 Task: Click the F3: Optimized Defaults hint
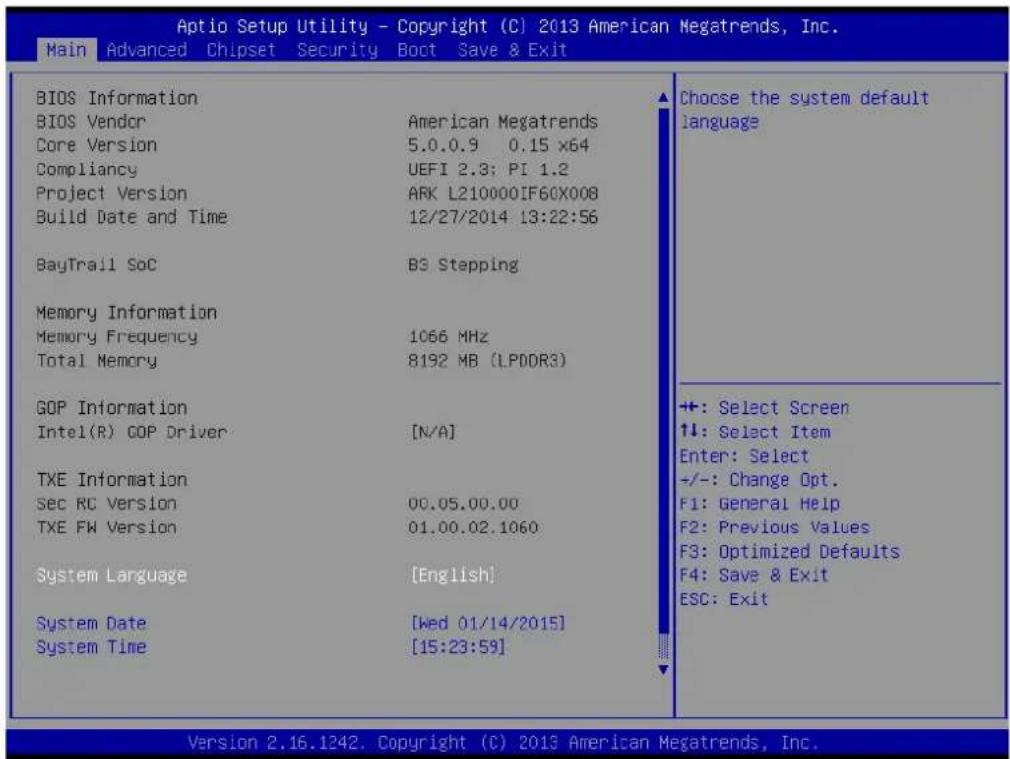coord(790,552)
